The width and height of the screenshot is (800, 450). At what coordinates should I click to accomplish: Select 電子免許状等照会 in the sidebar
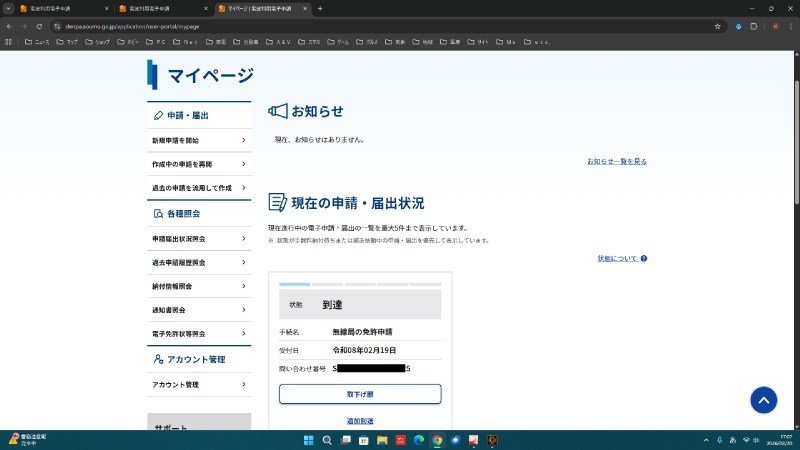coord(198,333)
